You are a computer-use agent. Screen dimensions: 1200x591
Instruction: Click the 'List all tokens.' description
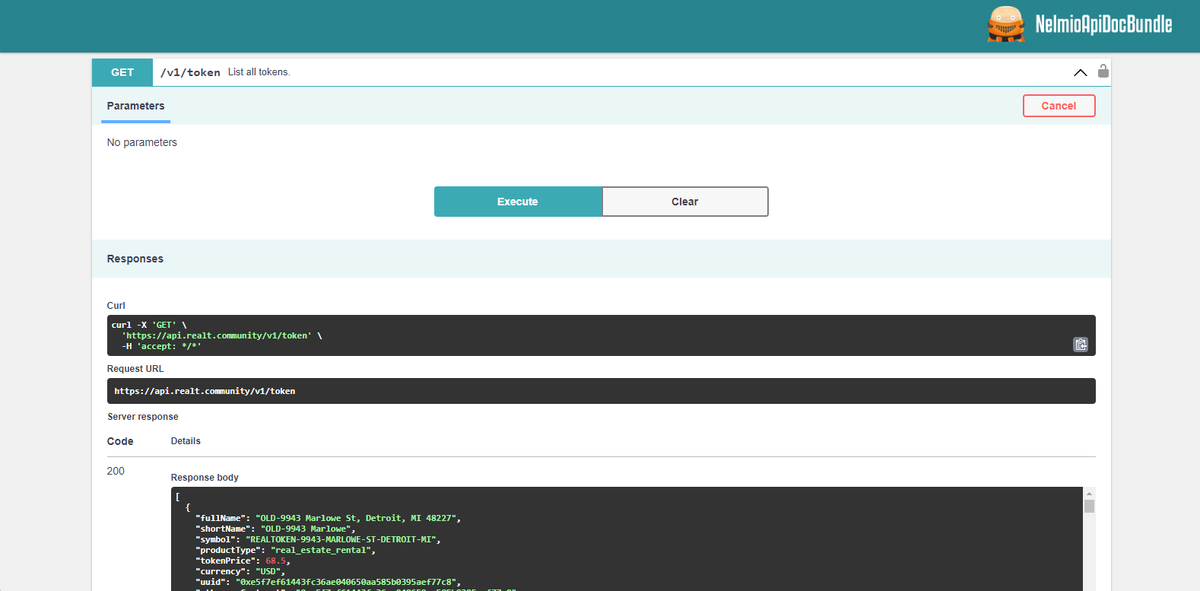pyautogui.click(x=259, y=72)
